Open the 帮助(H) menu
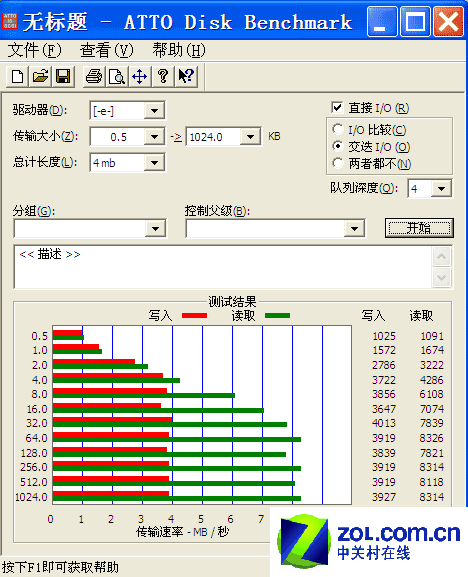Image resolution: width=468 pixels, height=577 pixels. [x=179, y=50]
